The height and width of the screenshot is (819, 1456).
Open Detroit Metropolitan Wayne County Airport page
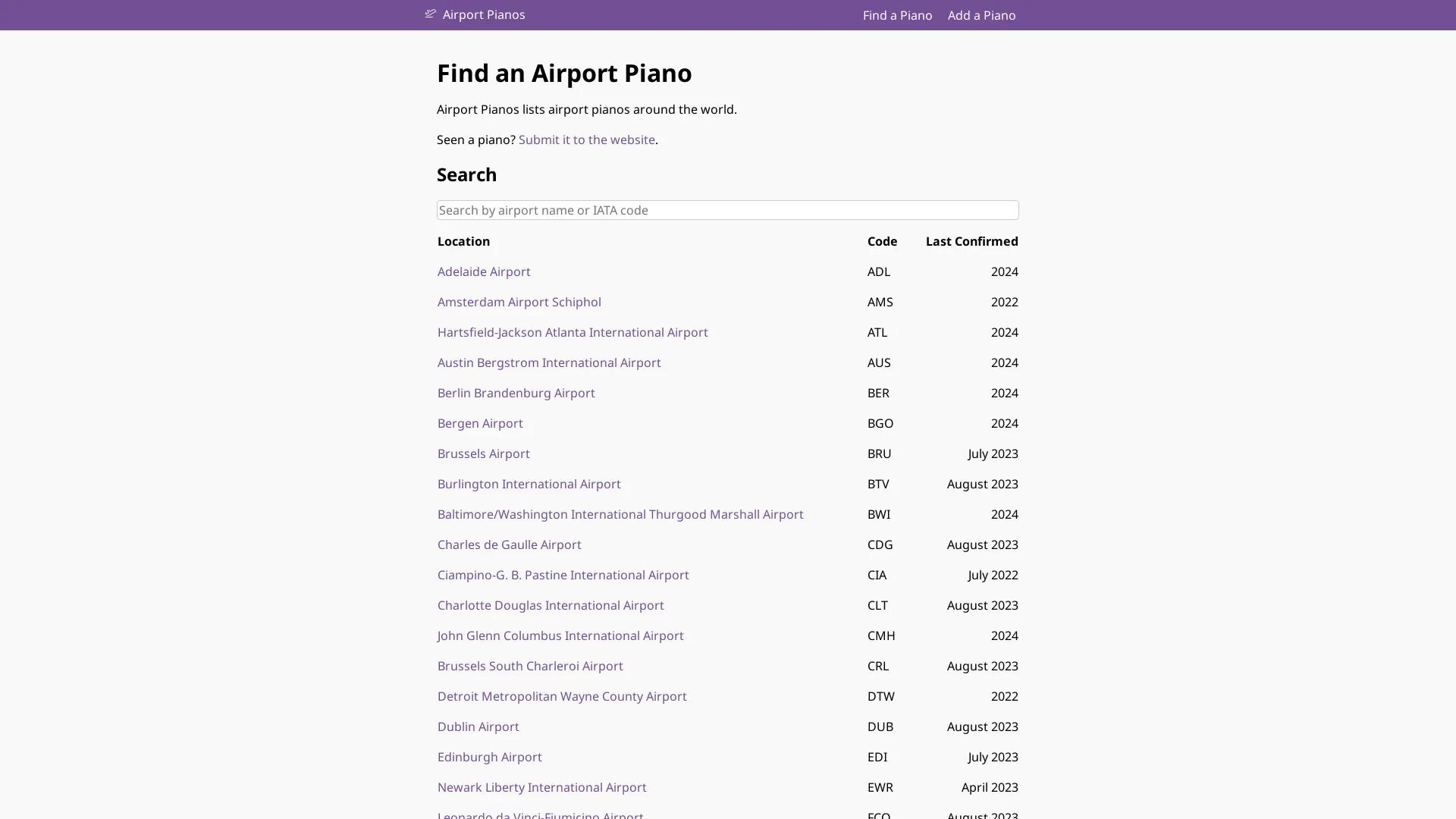point(561,696)
